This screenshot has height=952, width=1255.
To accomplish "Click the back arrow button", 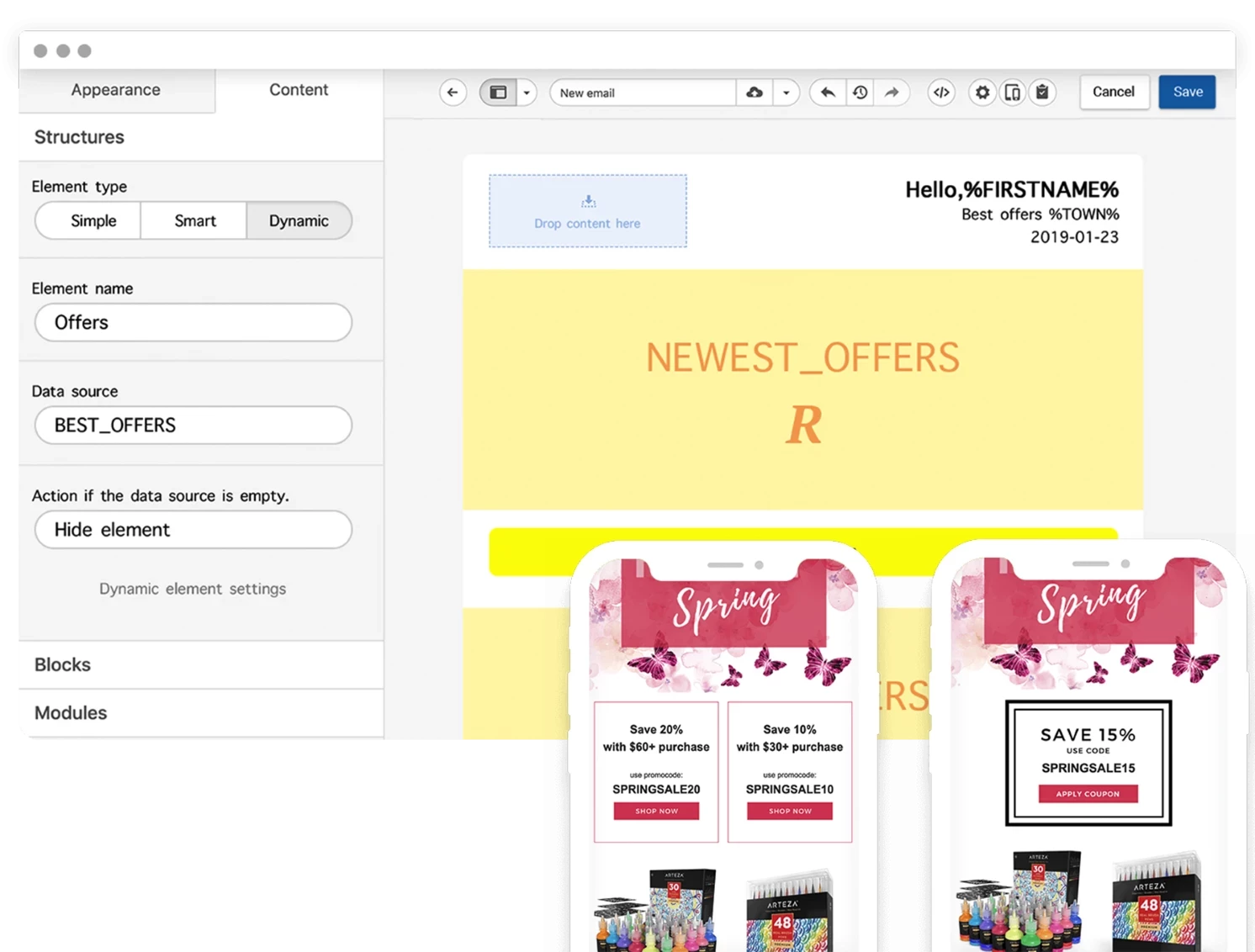I will 453,93.
